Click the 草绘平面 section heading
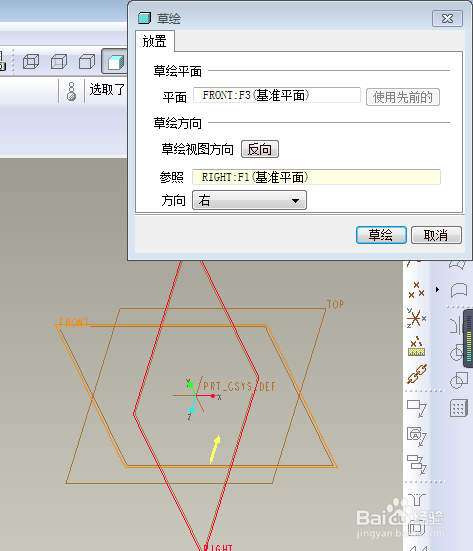The height and width of the screenshot is (551, 473). point(178,71)
